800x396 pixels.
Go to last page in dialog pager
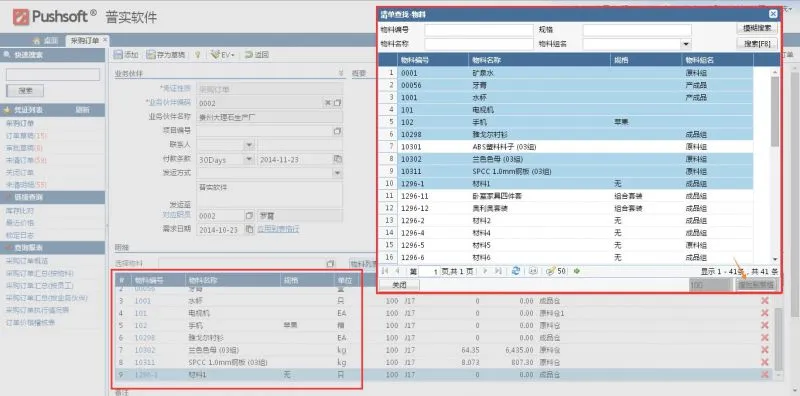[498, 271]
